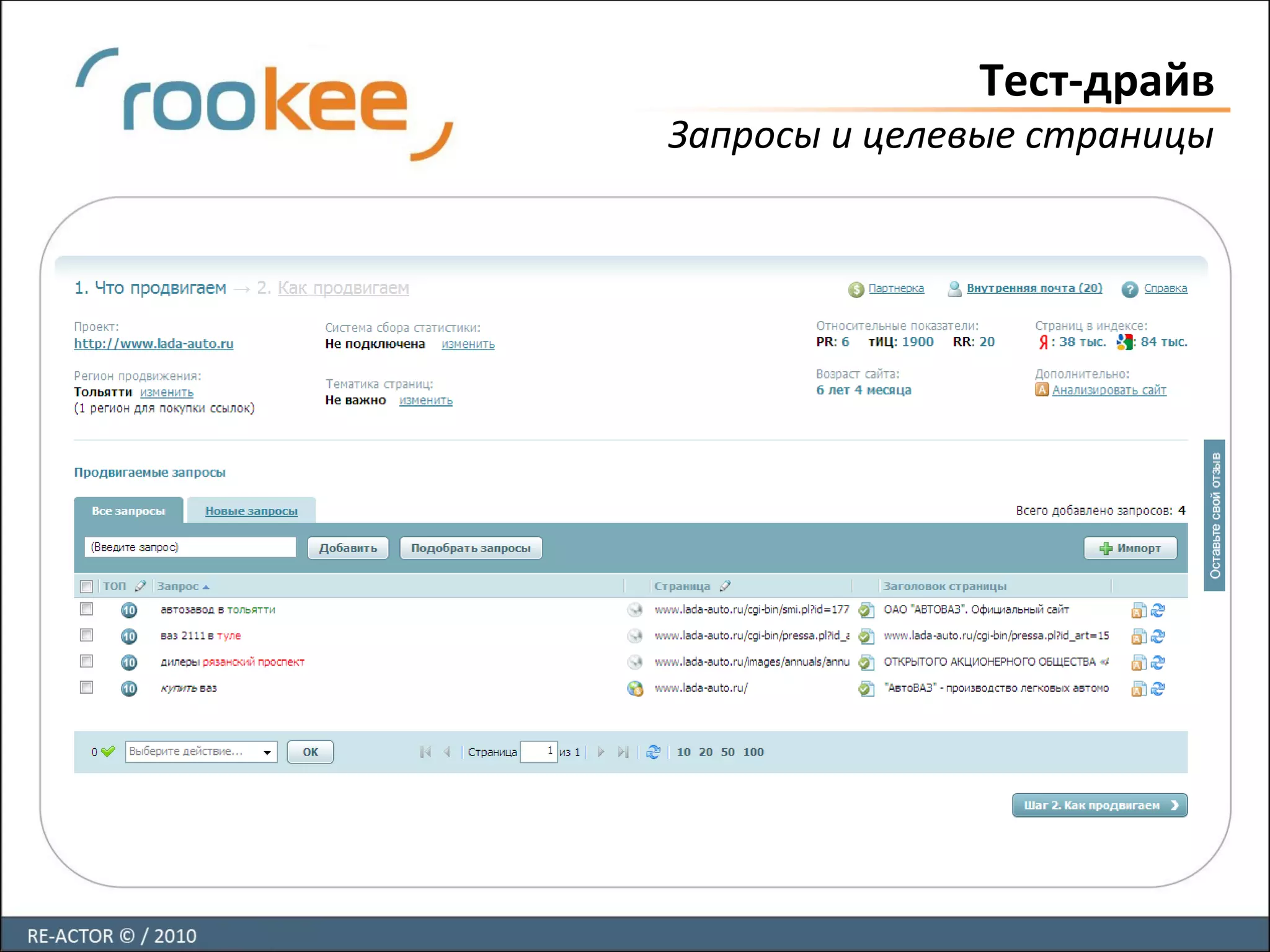Click изменить next to Не подключена
The height and width of the screenshot is (952, 1270).
[468, 344]
